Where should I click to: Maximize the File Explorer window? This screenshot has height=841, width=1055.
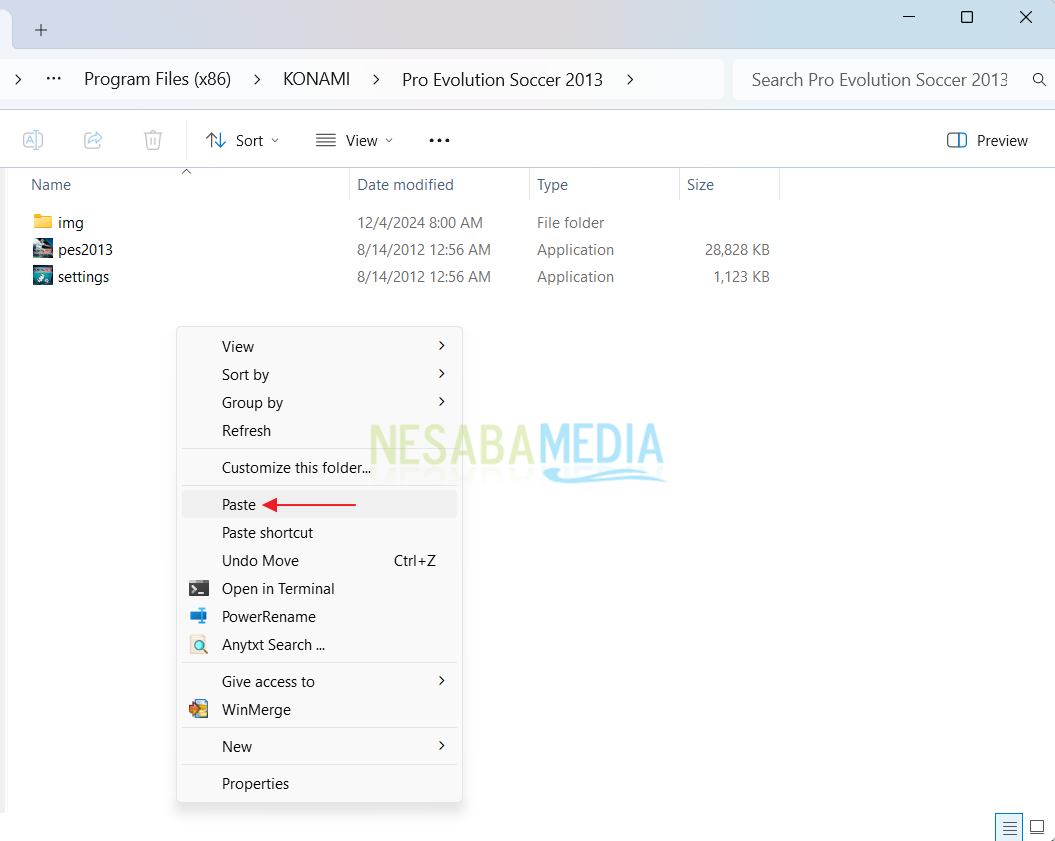click(x=967, y=17)
